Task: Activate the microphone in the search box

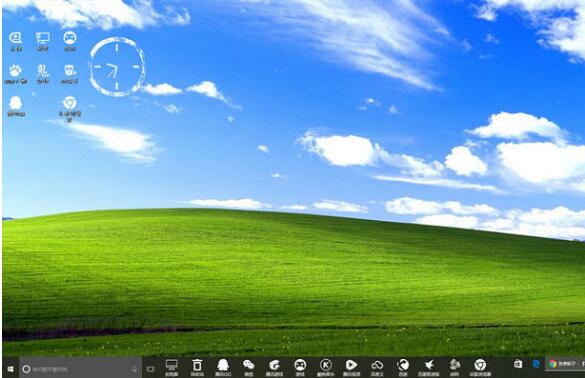Action: [x=135, y=369]
